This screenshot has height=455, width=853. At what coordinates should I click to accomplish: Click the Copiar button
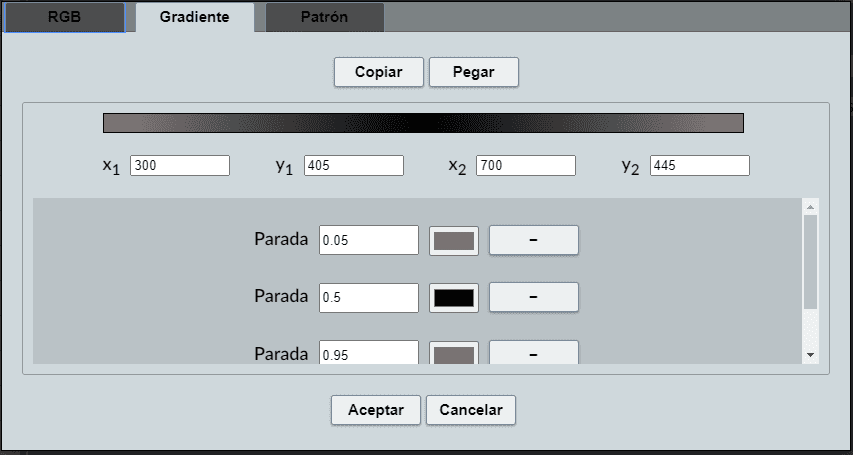[x=379, y=72]
